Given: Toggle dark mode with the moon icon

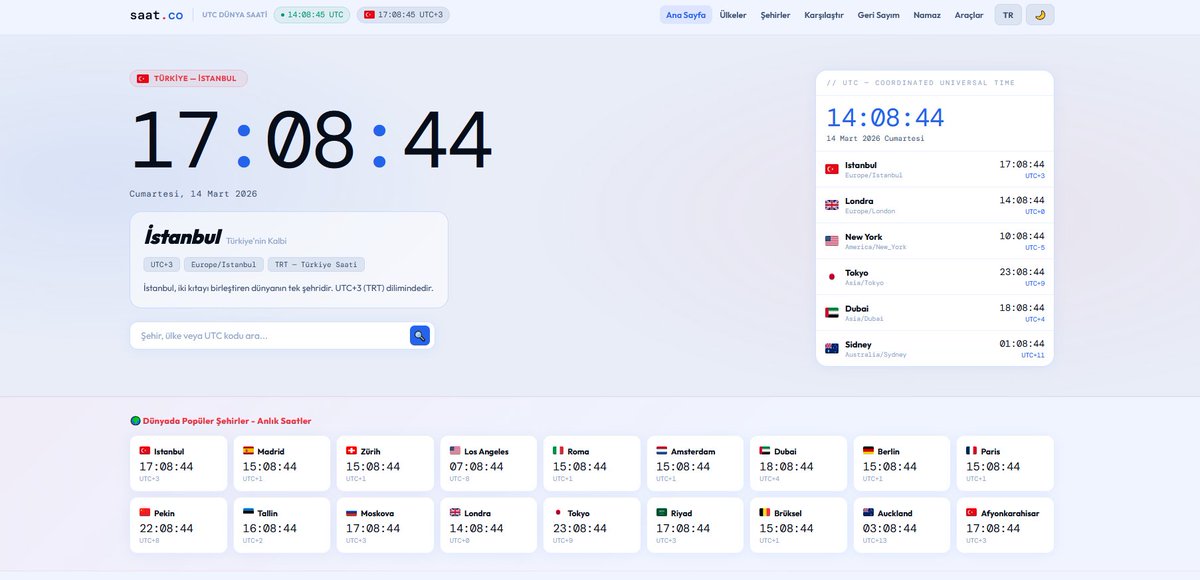Looking at the screenshot, I should [x=1040, y=15].
